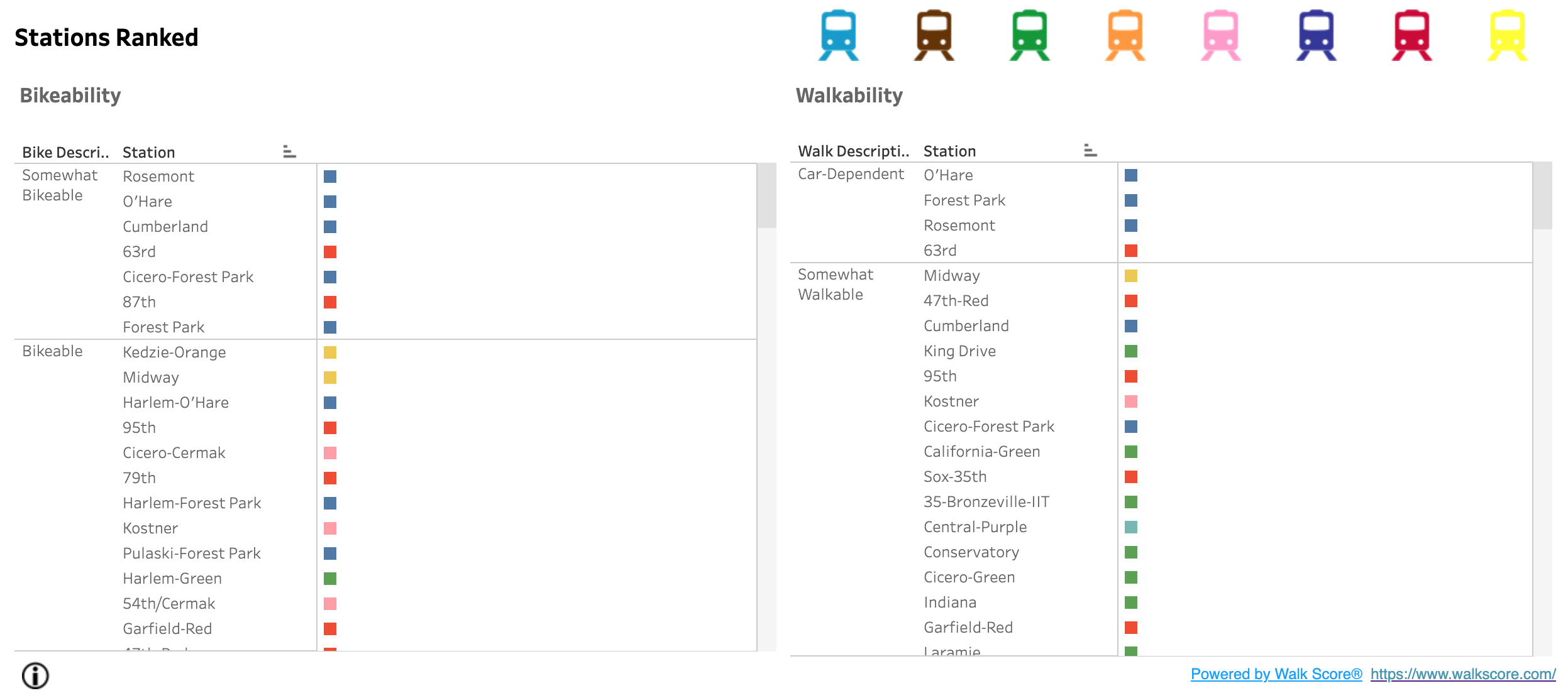This screenshot has height=698, width=1568.
Task: Open the info icon at bottom left
Action: point(35,676)
